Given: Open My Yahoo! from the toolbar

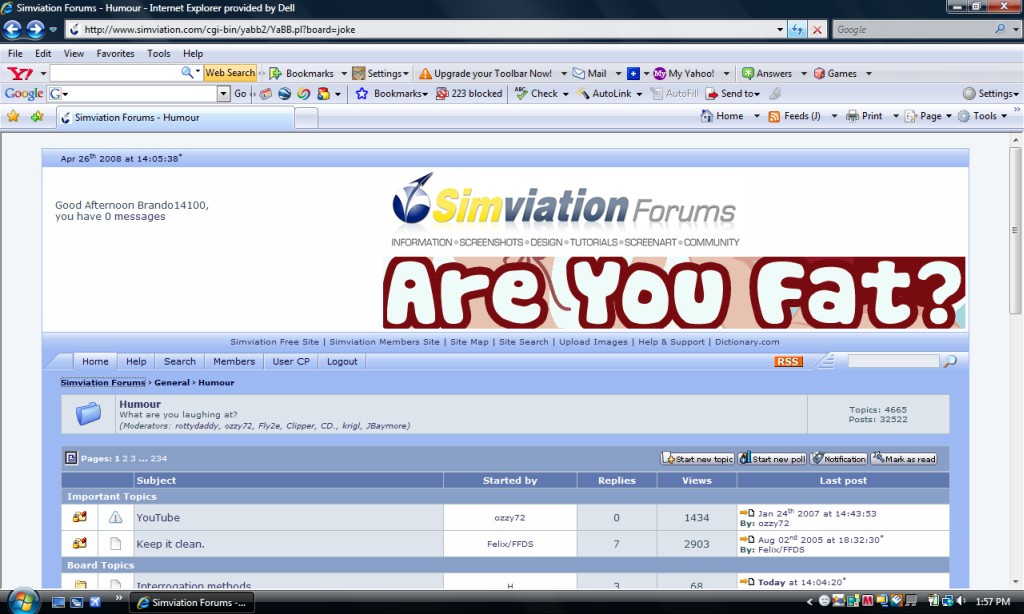Looking at the screenshot, I should 684,73.
